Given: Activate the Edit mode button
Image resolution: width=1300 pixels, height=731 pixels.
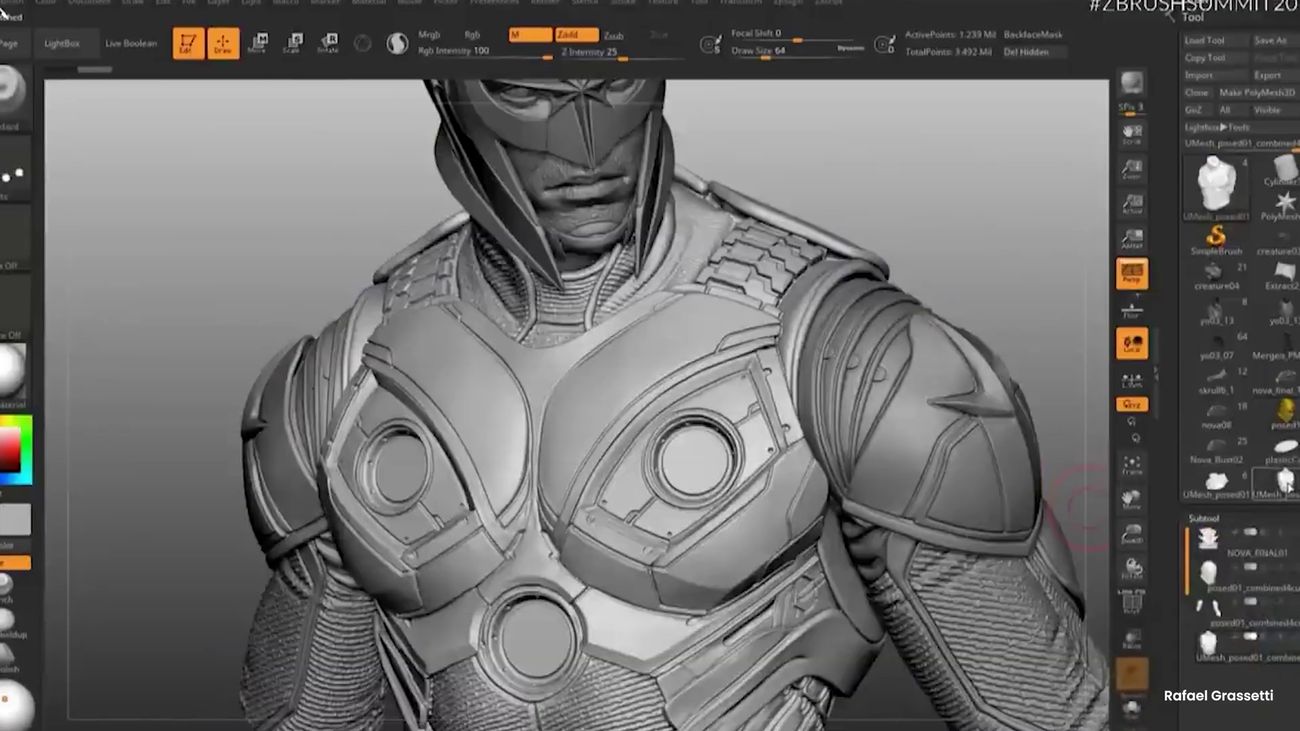Looking at the screenshot, I should 188,43.
